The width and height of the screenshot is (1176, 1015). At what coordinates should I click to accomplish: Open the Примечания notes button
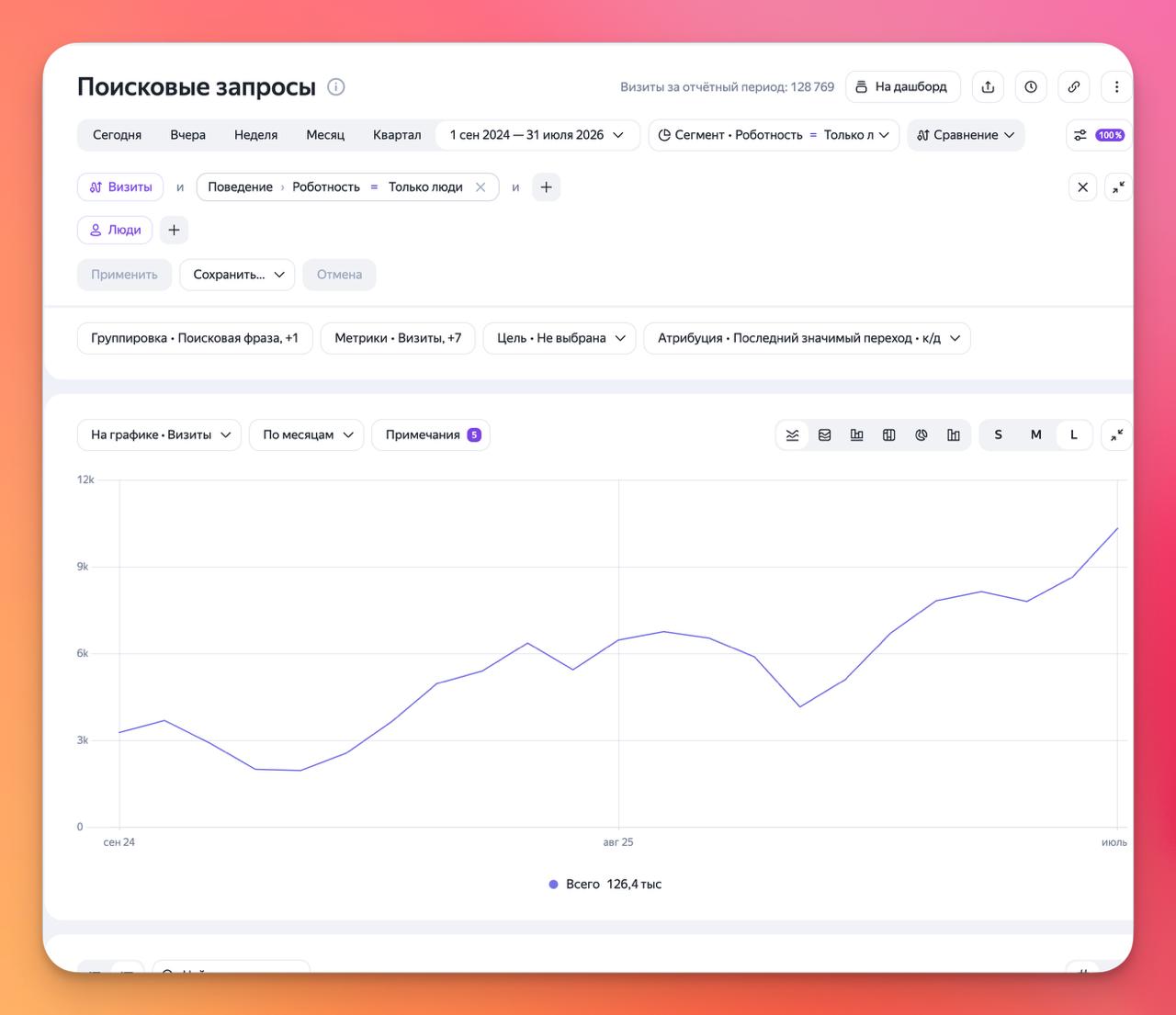coord(431,435)
